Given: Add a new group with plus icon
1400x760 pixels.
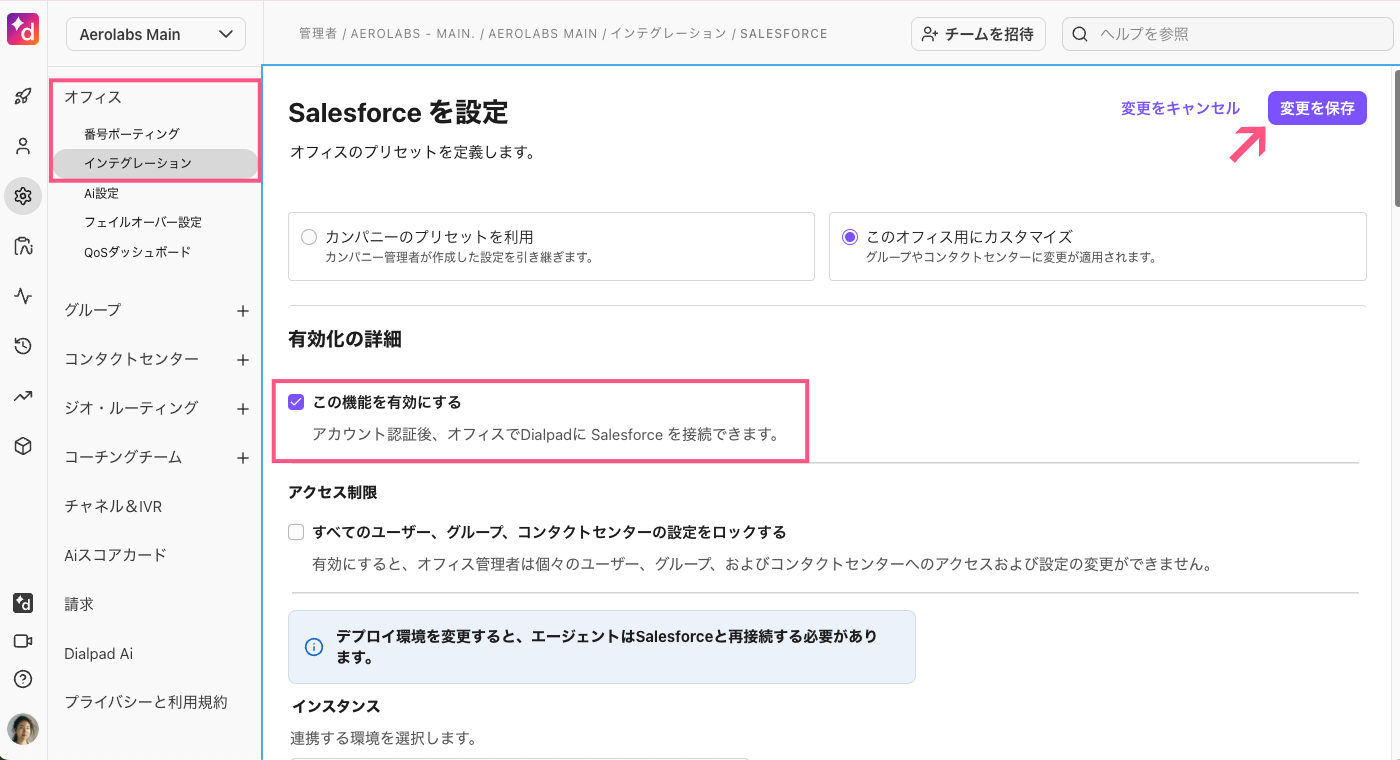Looking at the screenshot, I should pos(242,311).
